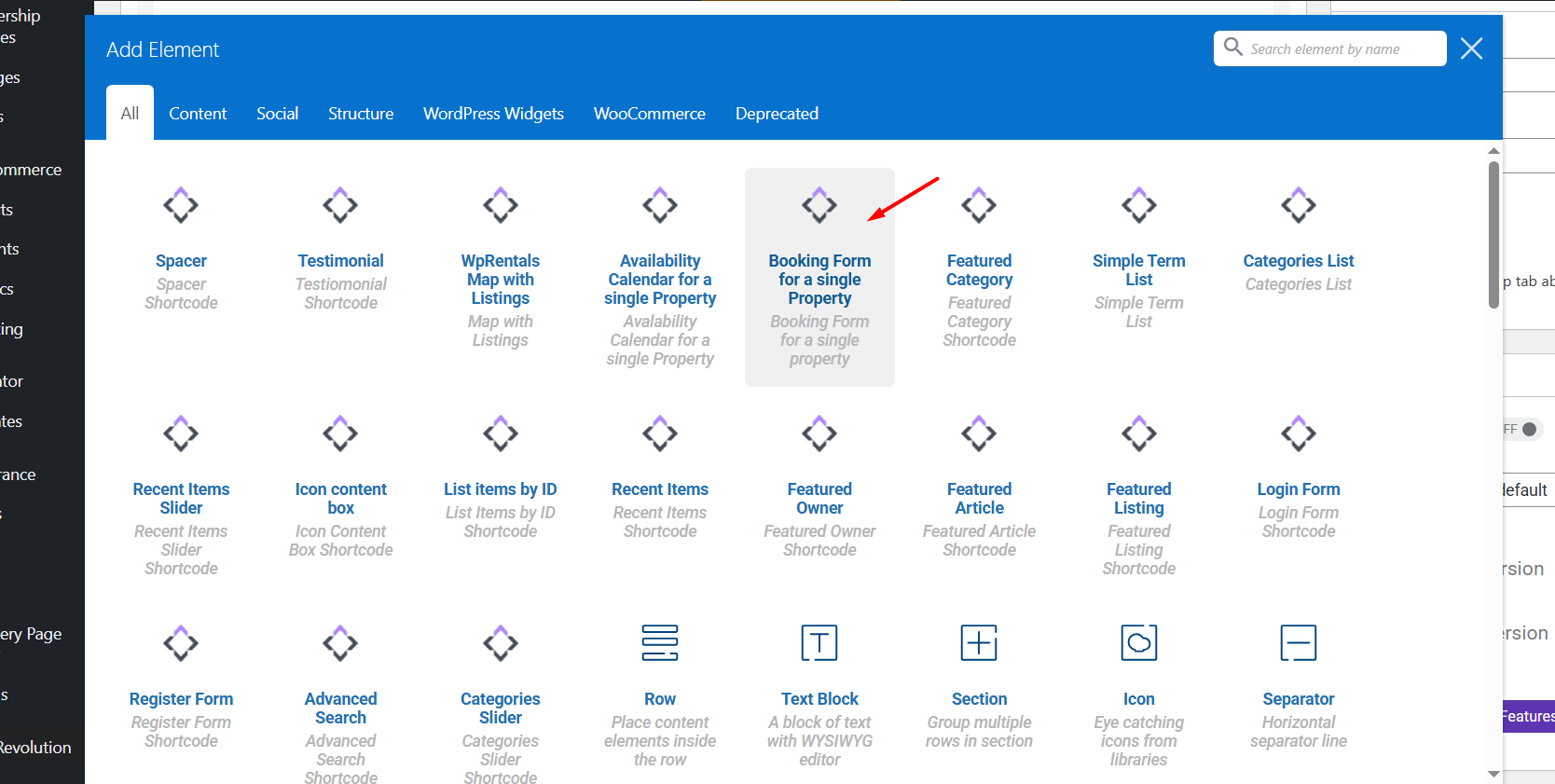The image size is (1555, 784).
Task: Insert the Row element
Action: [659, 698]
